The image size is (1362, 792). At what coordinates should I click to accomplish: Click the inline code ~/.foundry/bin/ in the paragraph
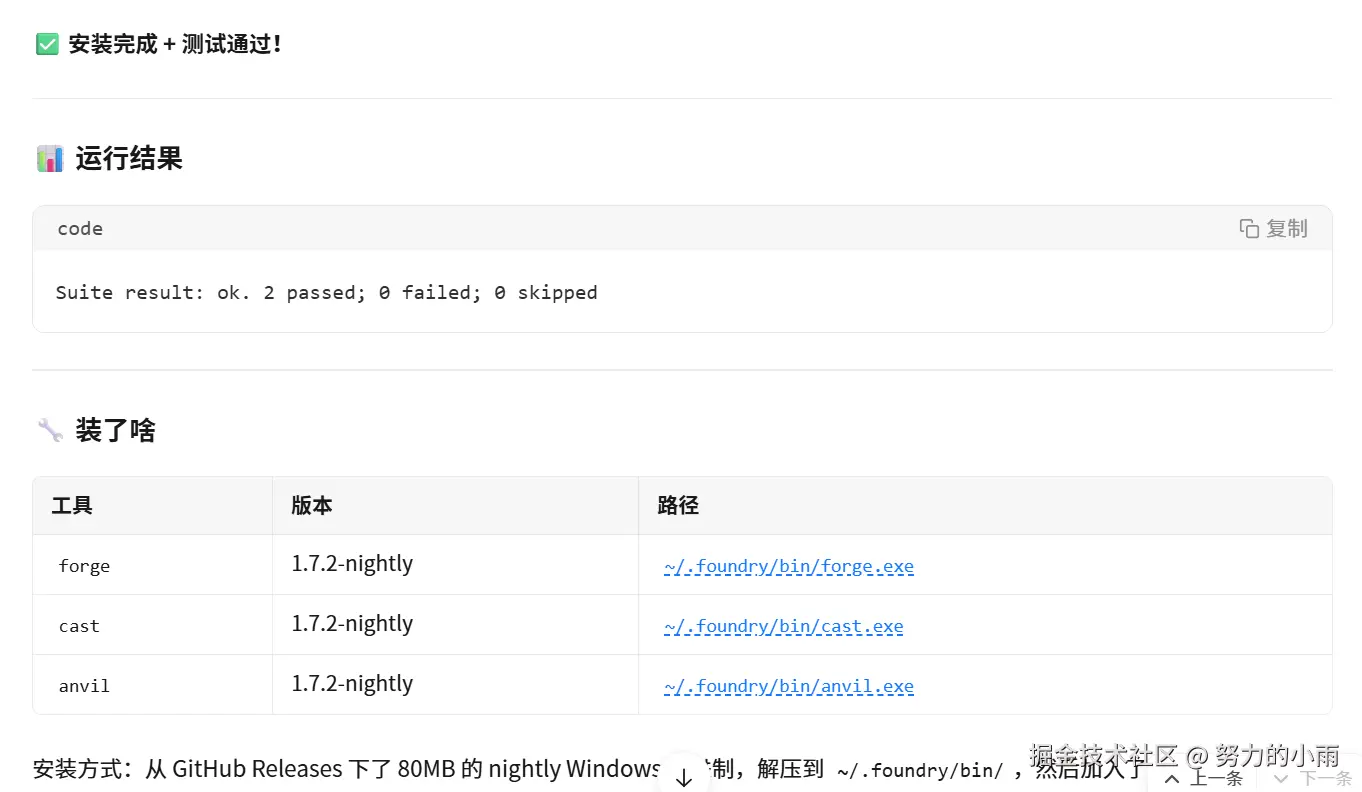pos(920,770)
